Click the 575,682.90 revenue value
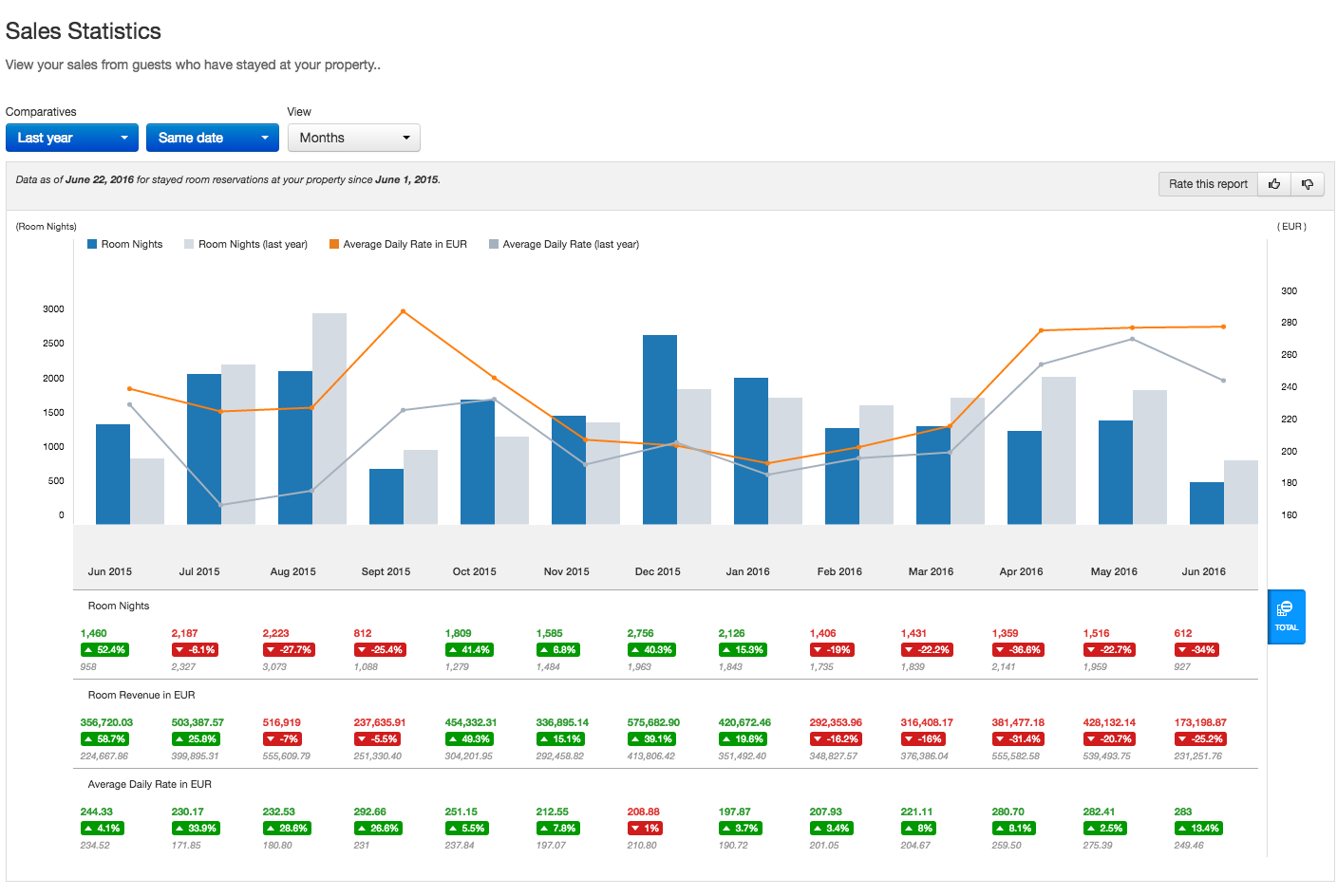This screenshot has width=1337, height=896. tap(654, 722)
